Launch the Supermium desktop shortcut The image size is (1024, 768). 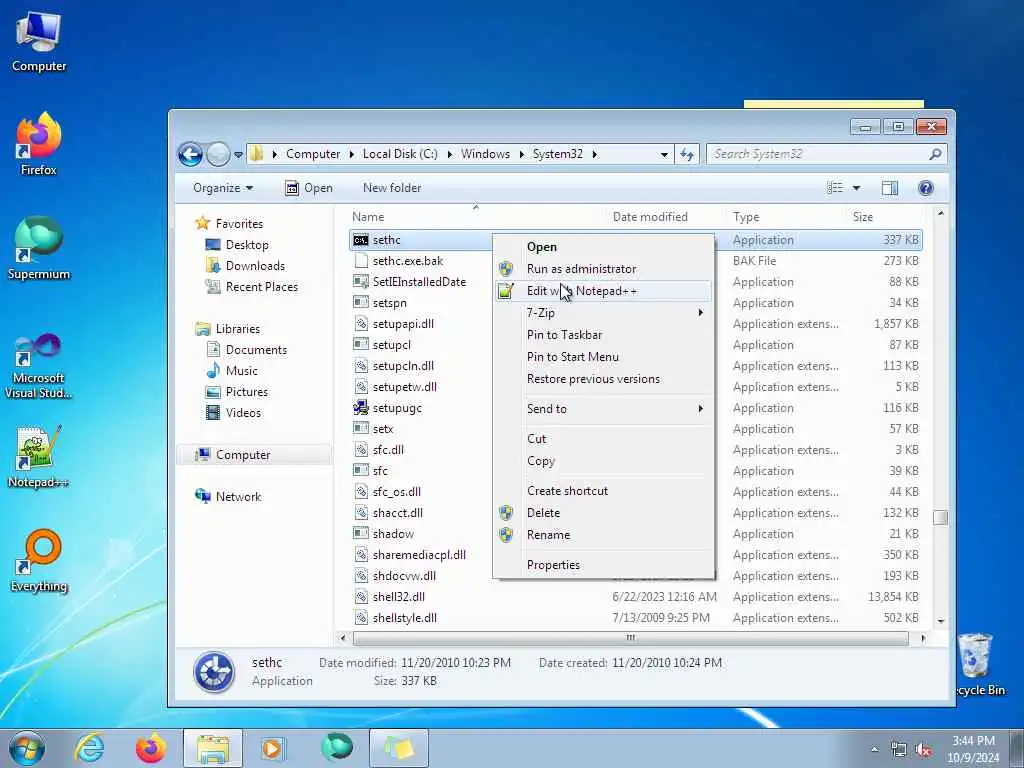point(39,249)
